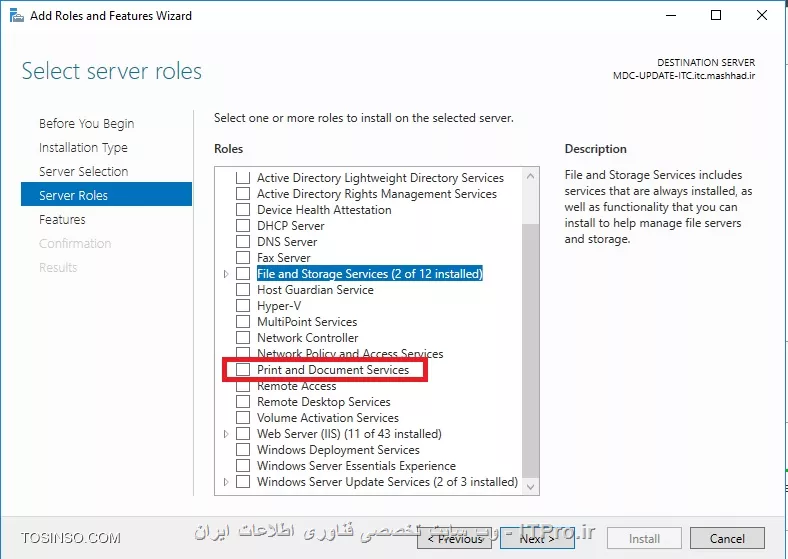788x559 pixels.
Task: Open the Features step
Action: coord(62,220)
